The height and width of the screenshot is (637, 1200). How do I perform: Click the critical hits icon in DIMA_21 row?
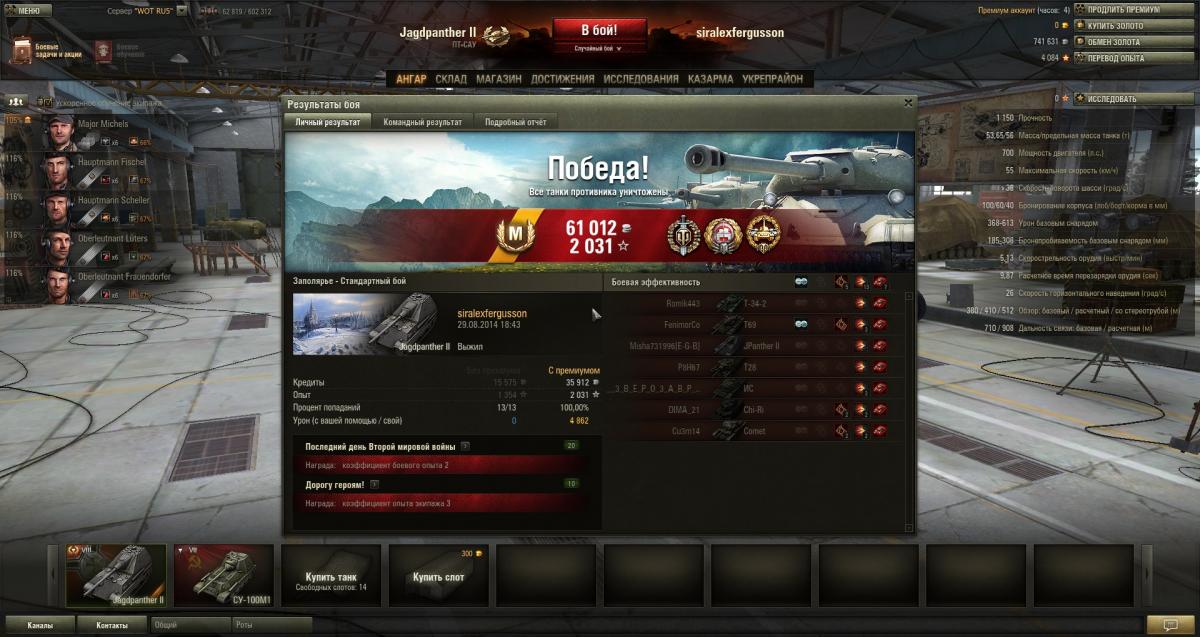(841, 410)
